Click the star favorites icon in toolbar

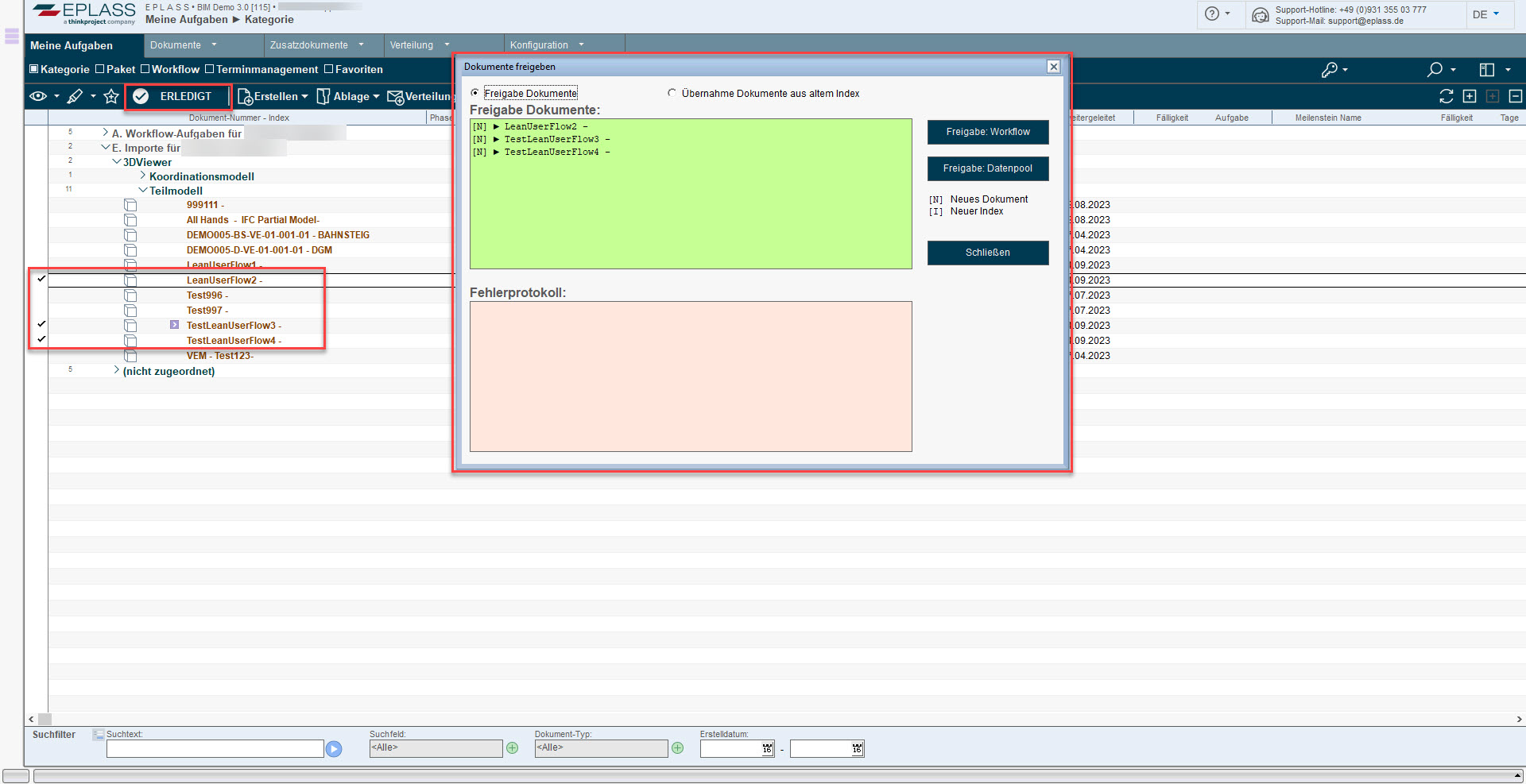click(111, 96)
